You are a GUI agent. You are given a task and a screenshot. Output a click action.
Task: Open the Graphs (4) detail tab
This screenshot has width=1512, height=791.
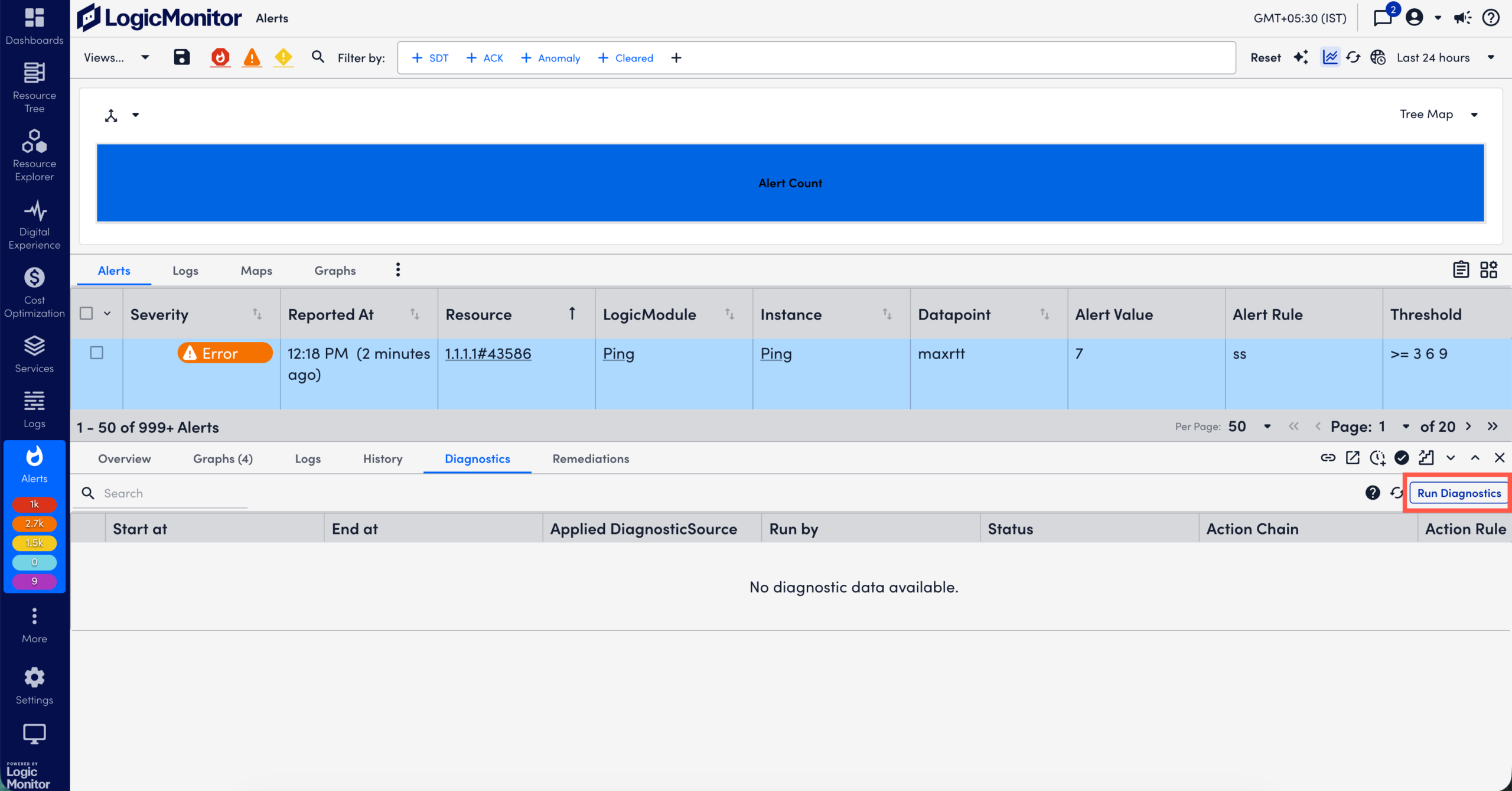[x=223, y=458]
